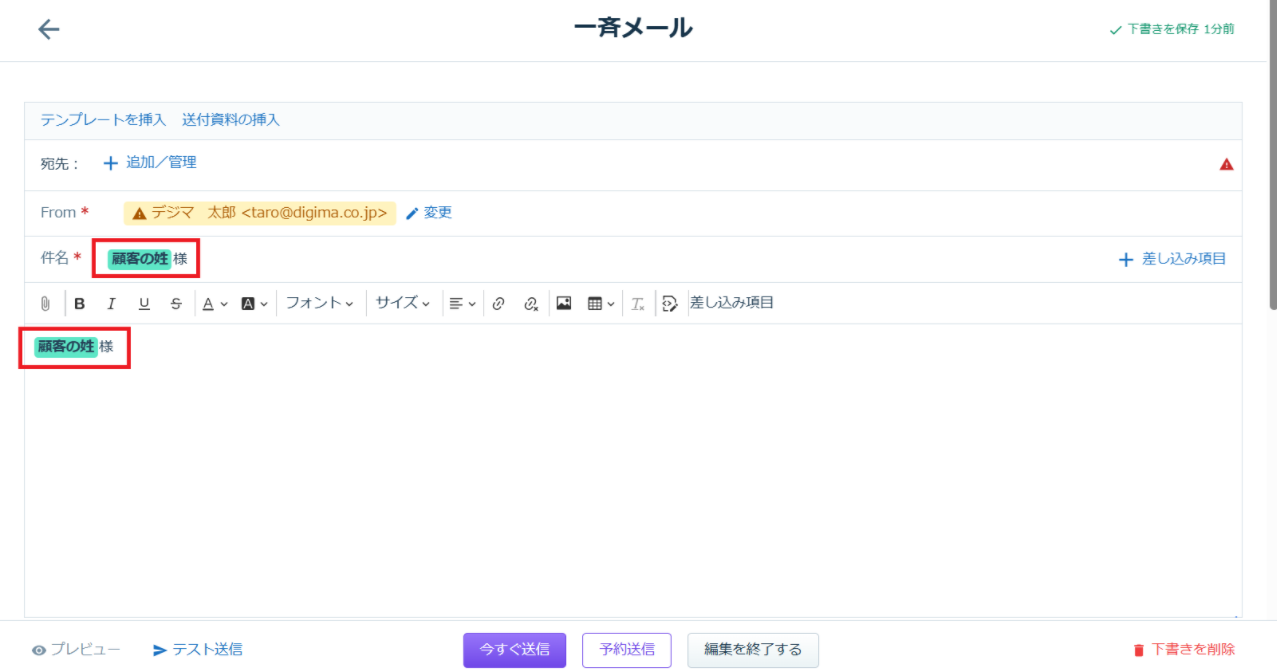Viewport: 1277px width, 669px height.
Task: Click the 下書きを保存 status
Action: click(x=1172, y=29)
